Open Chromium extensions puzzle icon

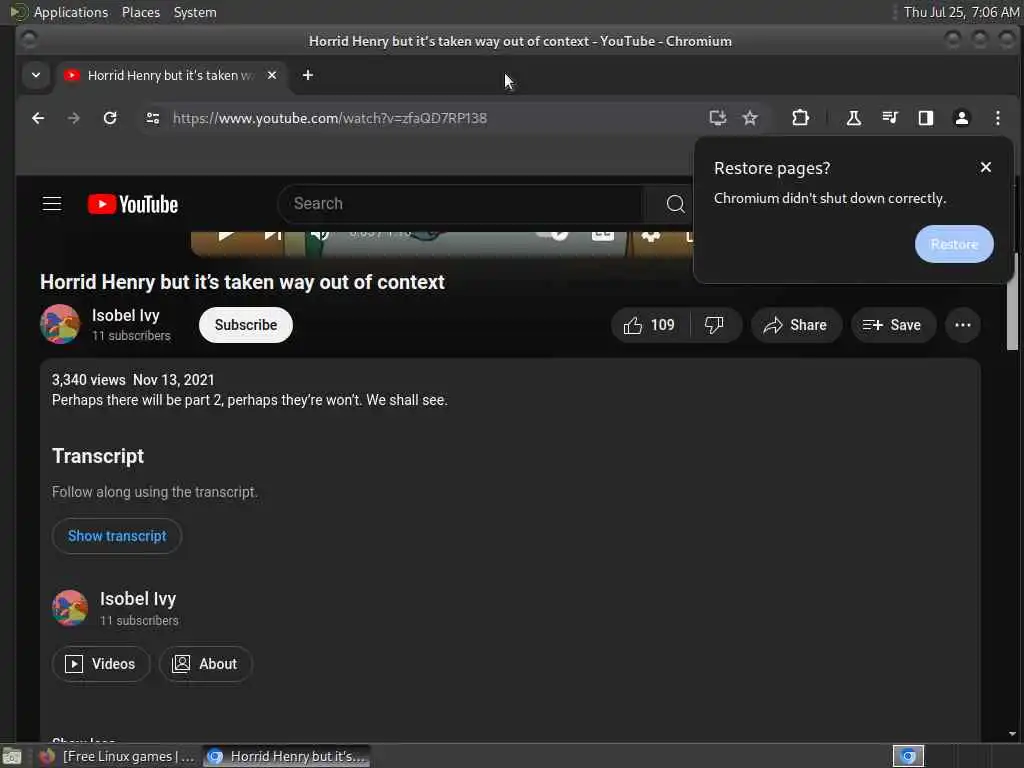pyautogui.click(x=800, y=118)
